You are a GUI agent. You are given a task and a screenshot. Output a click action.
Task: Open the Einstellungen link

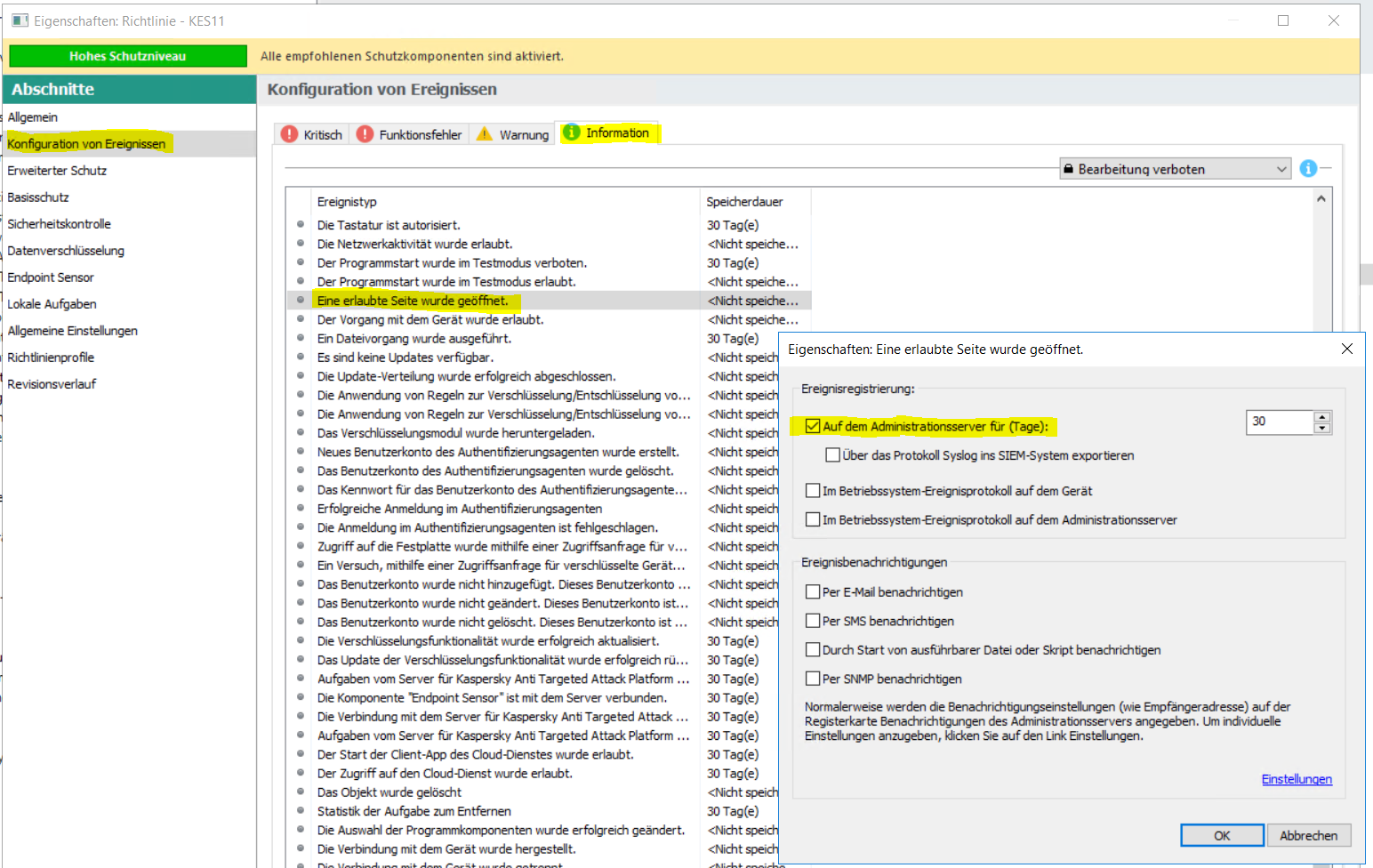click(x=1297, y=779)
